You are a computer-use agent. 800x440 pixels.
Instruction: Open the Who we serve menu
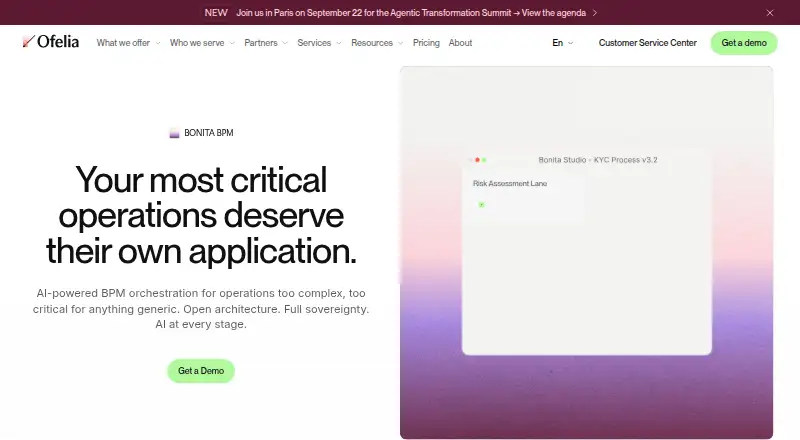pyautogui.click(x=197, y=43)
